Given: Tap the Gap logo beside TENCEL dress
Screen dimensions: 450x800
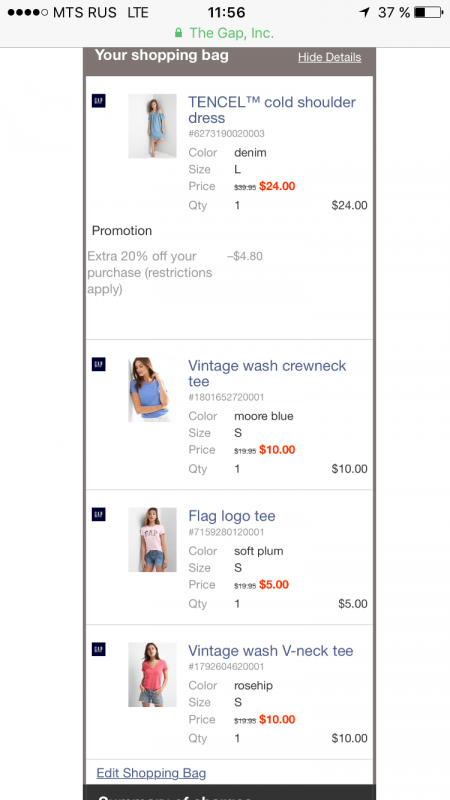Looking at the screenshot, I should point(98,101).
